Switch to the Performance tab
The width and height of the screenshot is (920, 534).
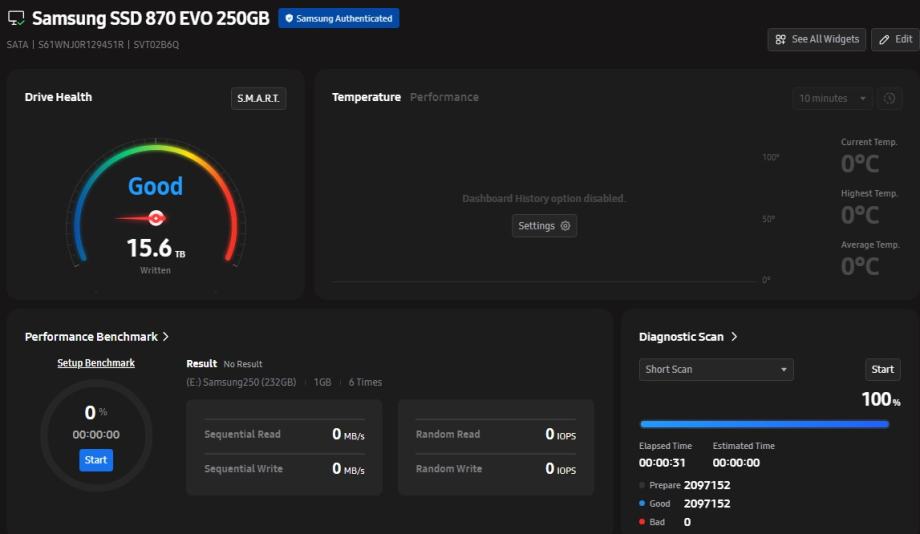(444, 97)
